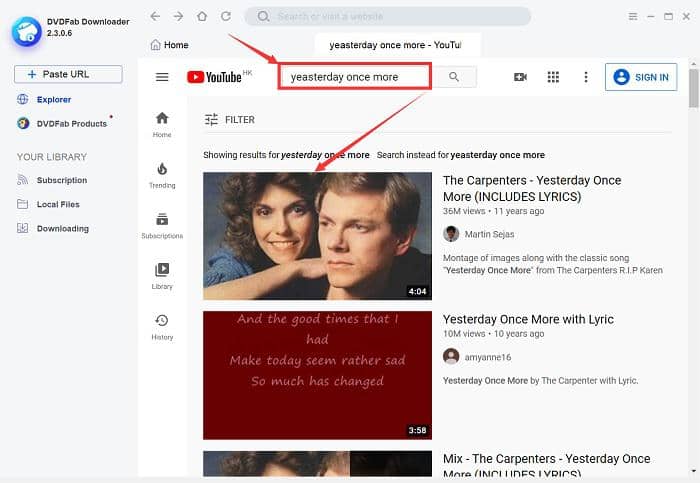Open title The Carpenters - Yesterday Once More

[x=532, y=188]
